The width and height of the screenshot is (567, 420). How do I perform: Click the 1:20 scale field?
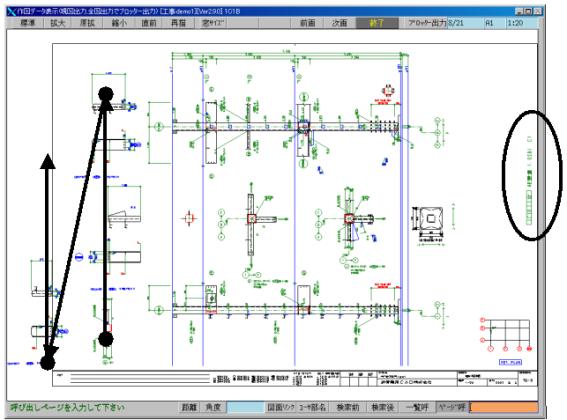pos(521,23)
